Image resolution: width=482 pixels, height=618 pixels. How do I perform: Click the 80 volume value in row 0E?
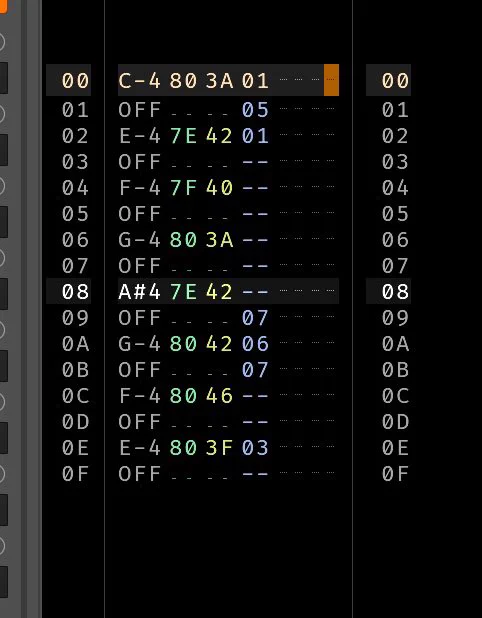coord(183,448)
